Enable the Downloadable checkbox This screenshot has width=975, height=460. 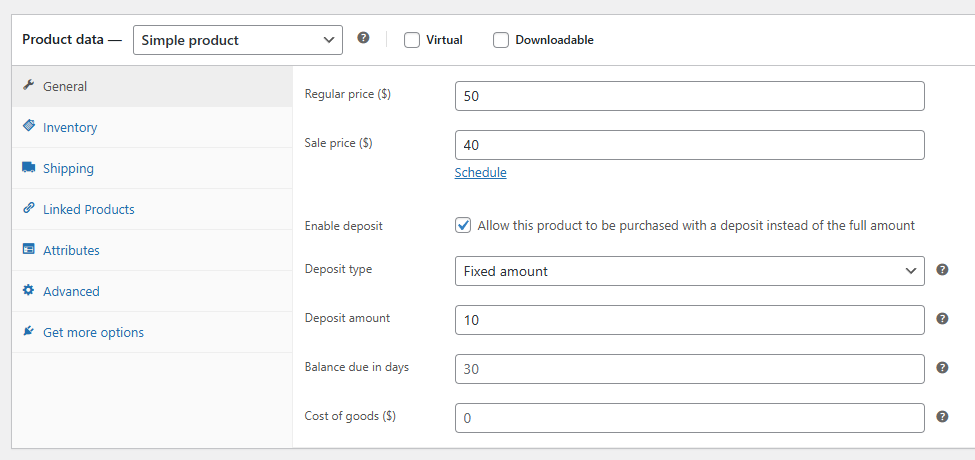(501, 40)
